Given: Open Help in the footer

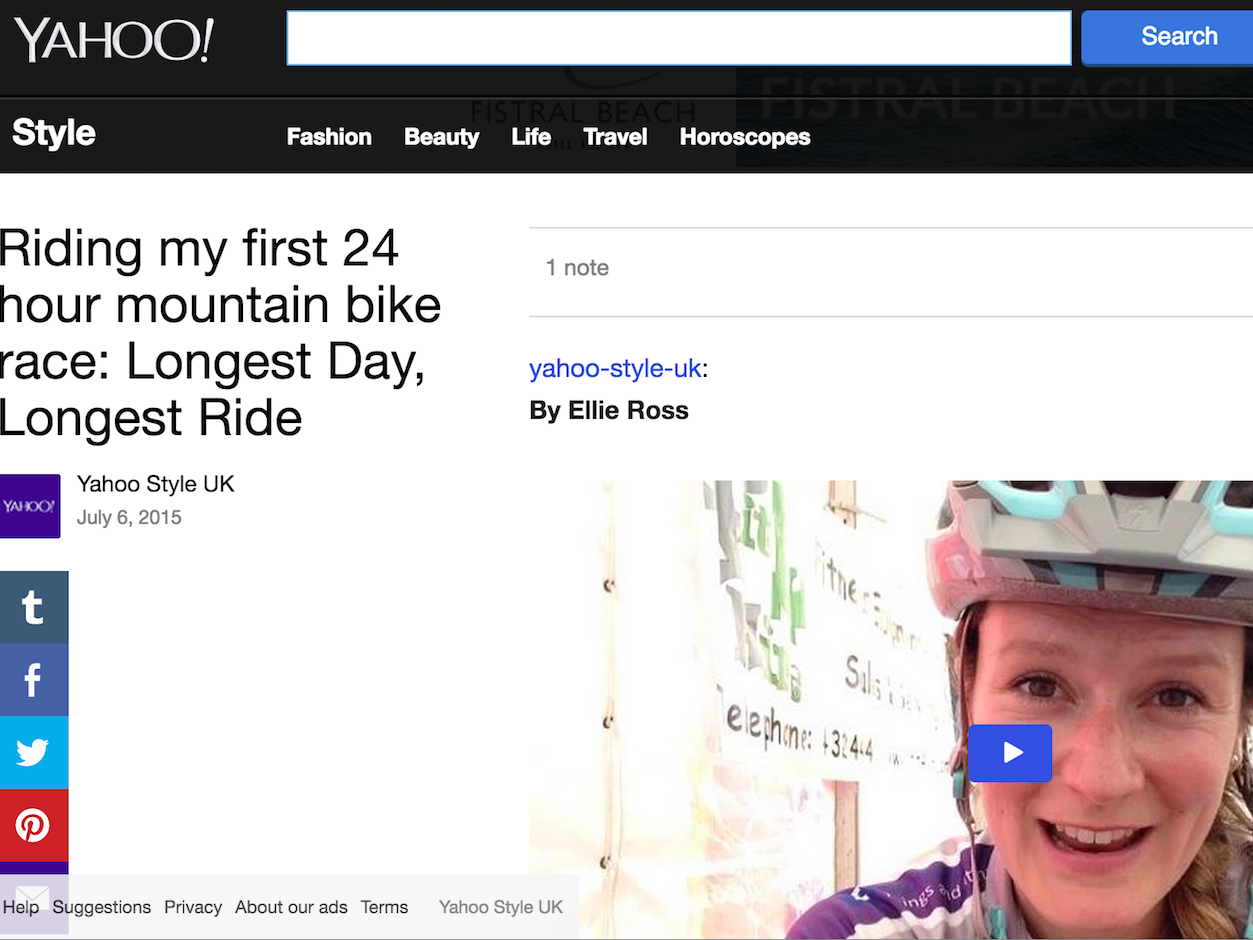Looking at the screenshot, I should point(21,907).
